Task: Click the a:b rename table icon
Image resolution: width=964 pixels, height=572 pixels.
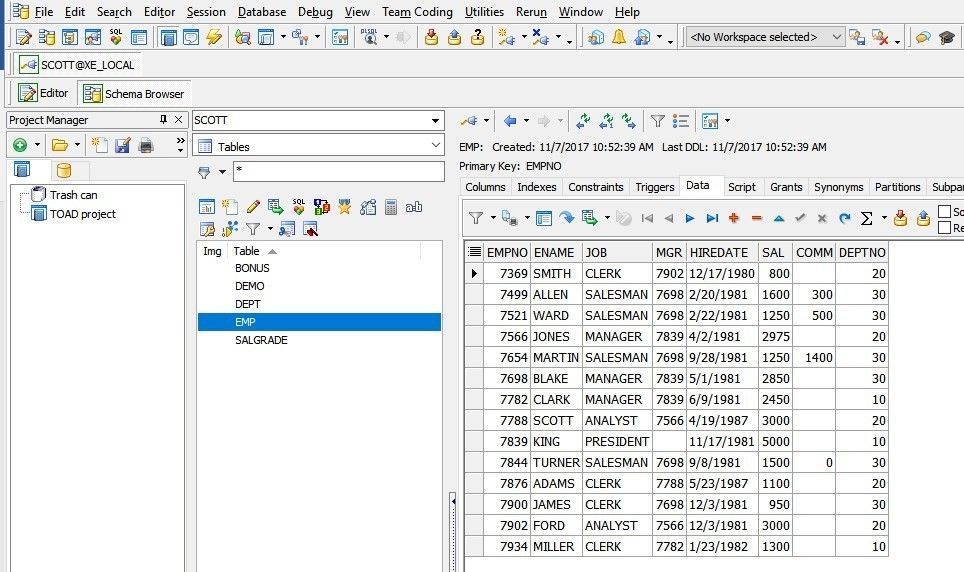Action: point(414,207)
